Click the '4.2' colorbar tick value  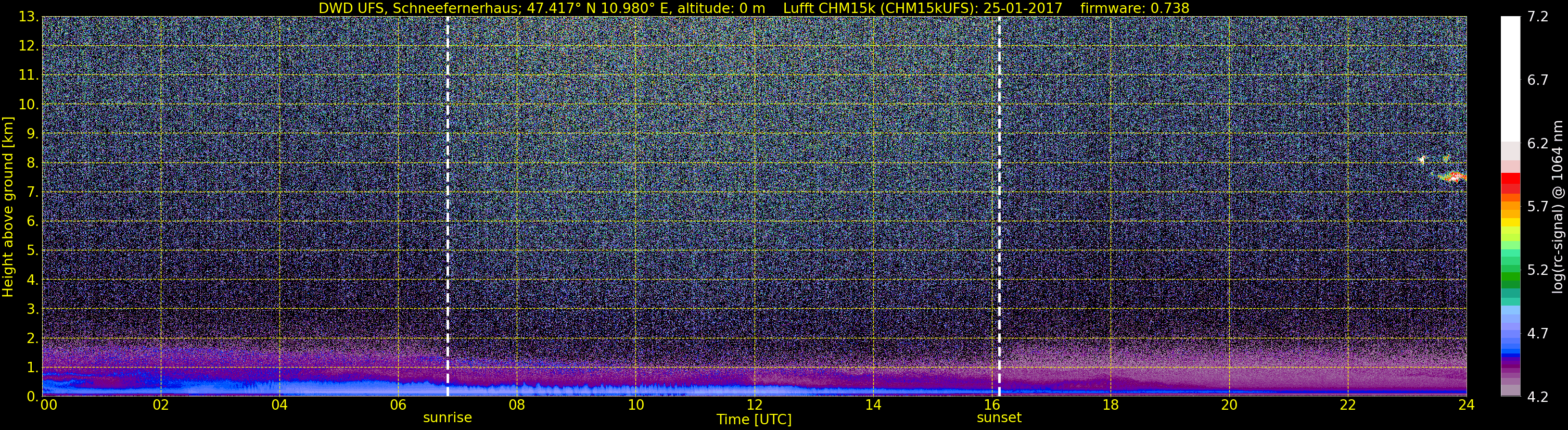click(1538, 397)
